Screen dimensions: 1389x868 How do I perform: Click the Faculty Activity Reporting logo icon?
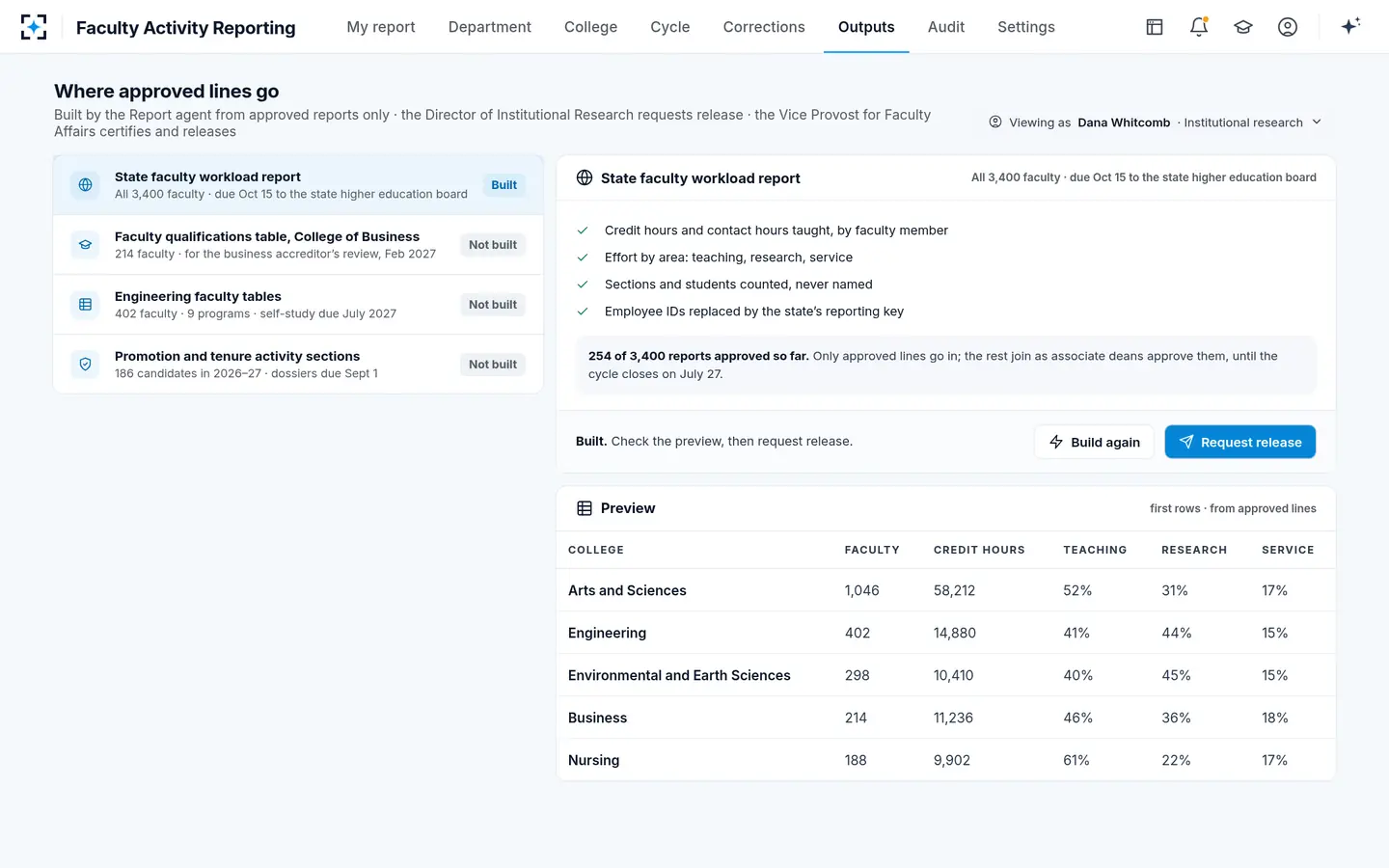[34, 27]
